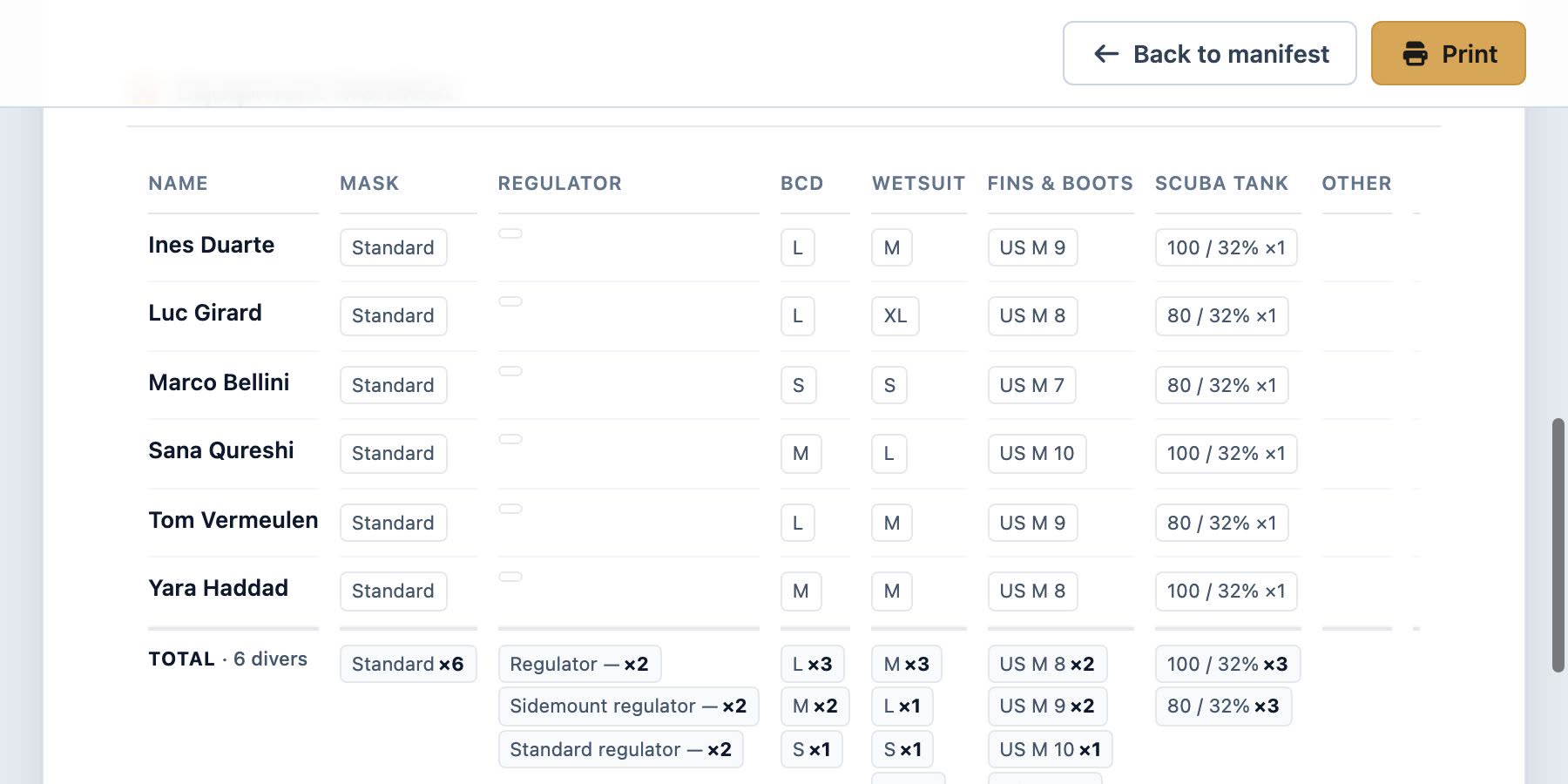Click Marco Bellini's S BCD chip
The height and width of the screenshot is (784, 1568).
click(798, 385)
